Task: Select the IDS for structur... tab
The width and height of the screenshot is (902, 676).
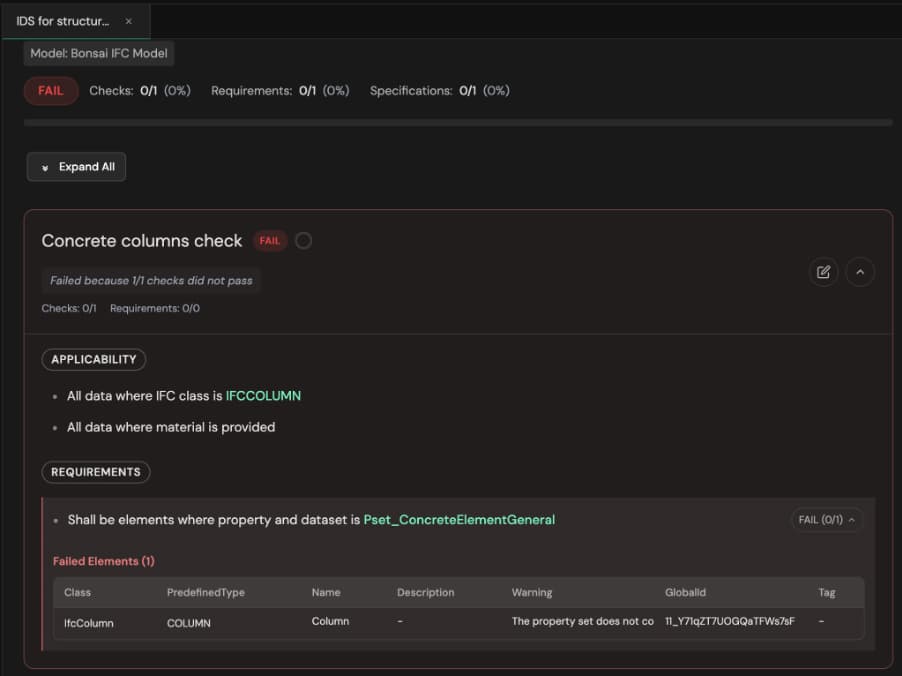Action: pyautogui.click(x=62, y=21)
